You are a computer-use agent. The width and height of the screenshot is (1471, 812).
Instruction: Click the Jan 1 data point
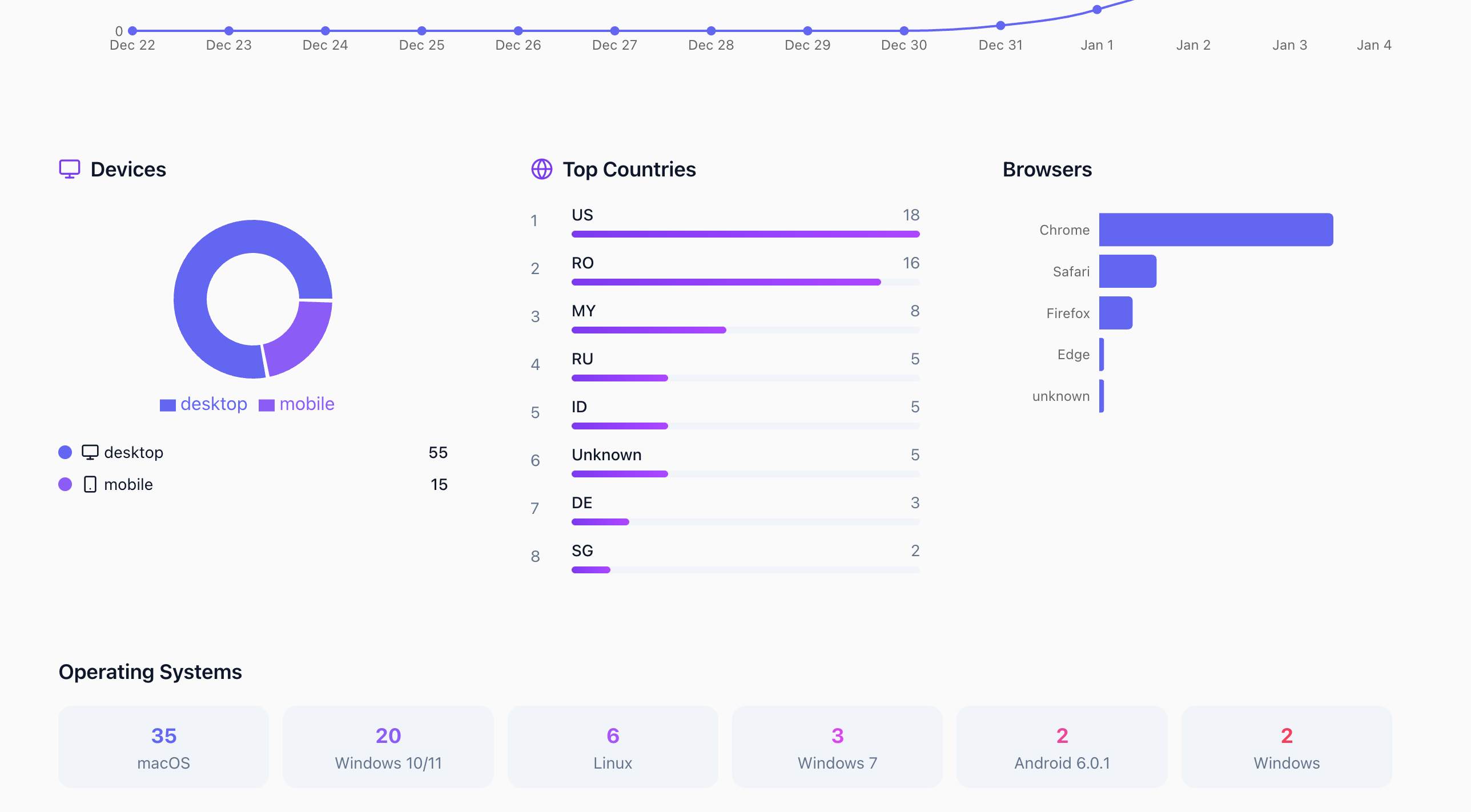(x=1097, y=10)
